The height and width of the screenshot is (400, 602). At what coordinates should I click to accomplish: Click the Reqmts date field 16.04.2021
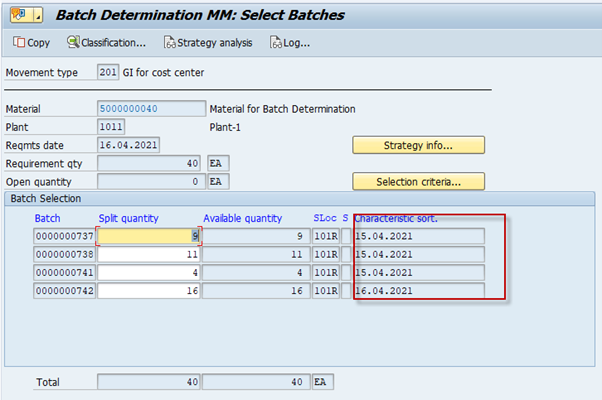[128, 145]
